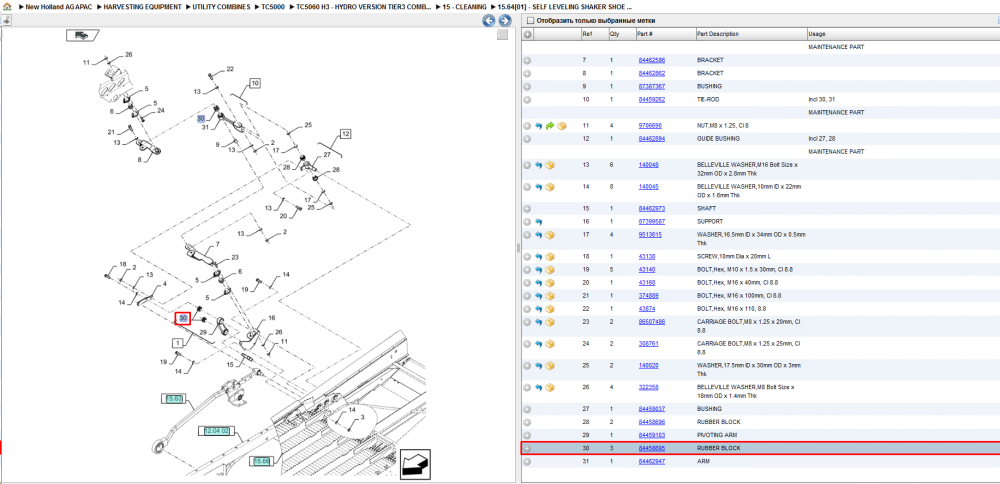Click box icon in ref 26 Belleville washer row

(550, 388)
